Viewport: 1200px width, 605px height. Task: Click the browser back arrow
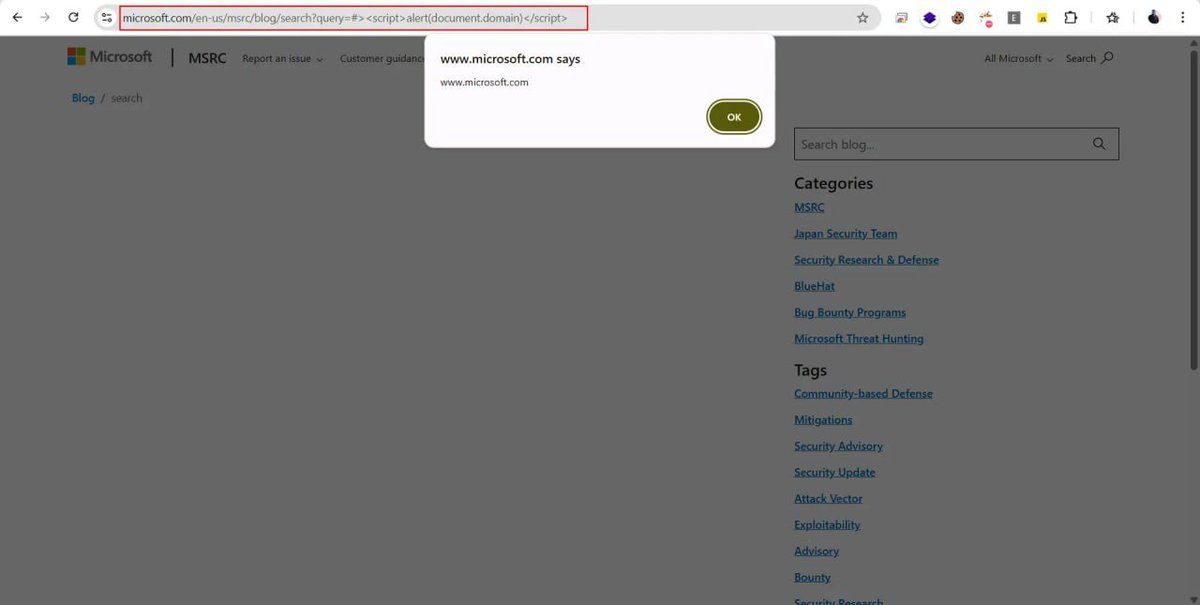(17, 17)
